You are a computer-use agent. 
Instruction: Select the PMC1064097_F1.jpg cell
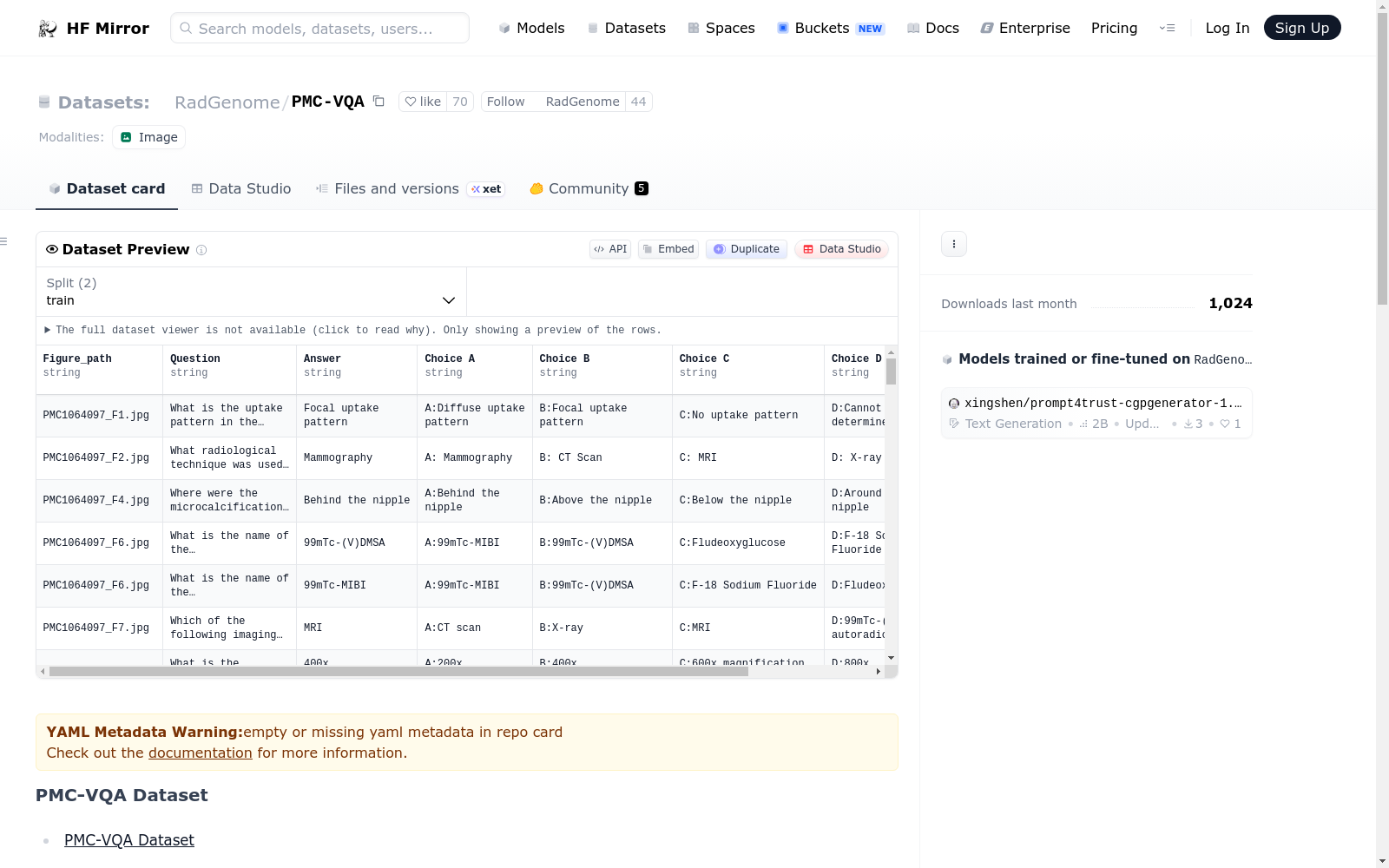(x=99, y=416)
